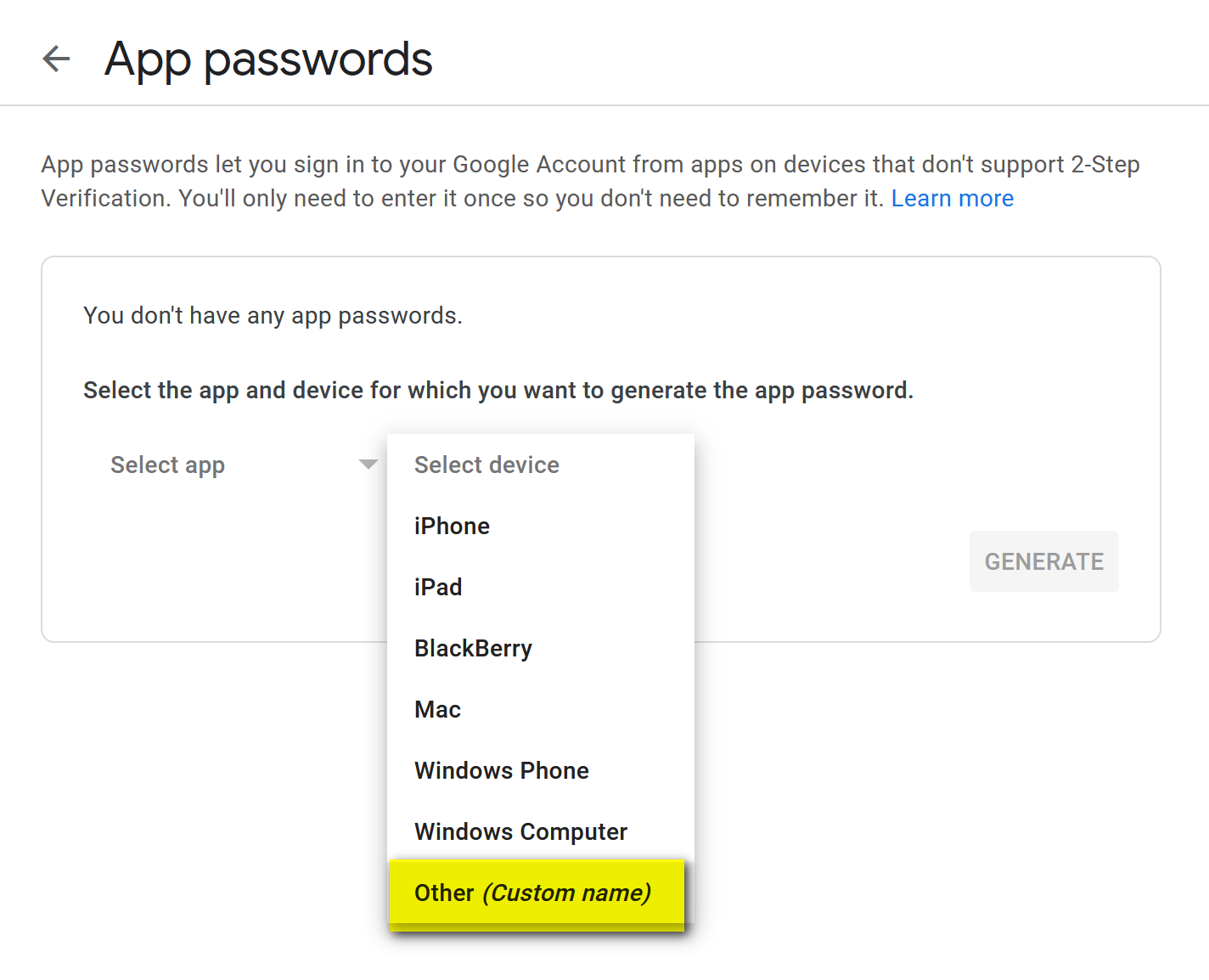Click the "2-Step" text in the description

pos(1105,165)
